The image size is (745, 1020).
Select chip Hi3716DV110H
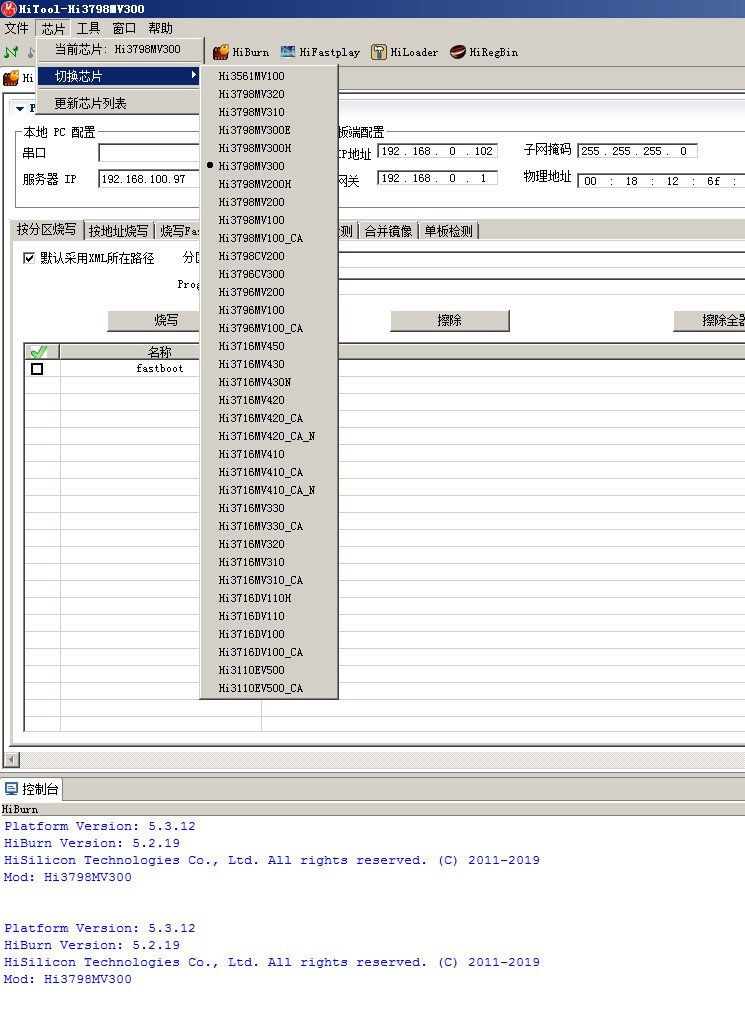coord(269,598)
